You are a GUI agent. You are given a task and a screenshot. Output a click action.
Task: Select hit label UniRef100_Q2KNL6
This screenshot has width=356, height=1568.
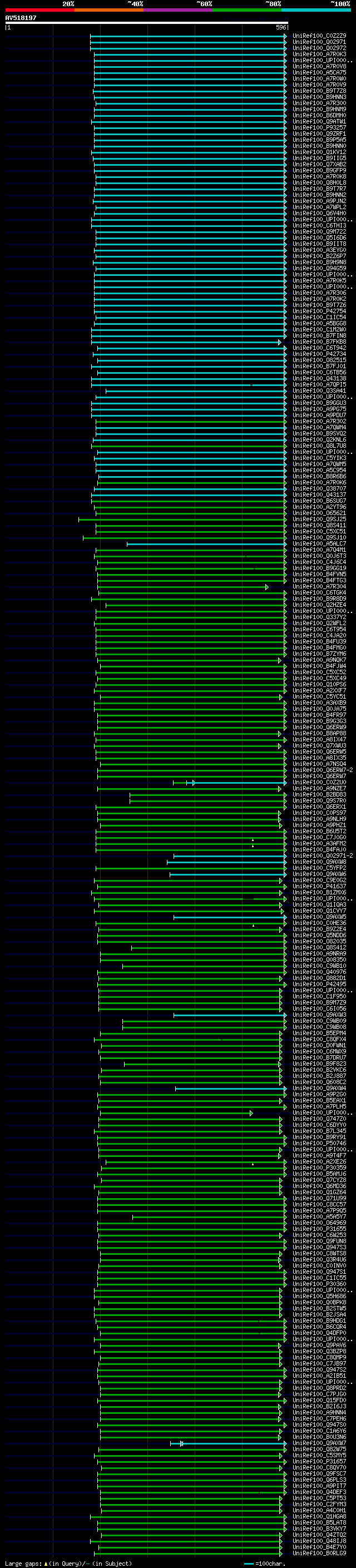tap(319, 439)
